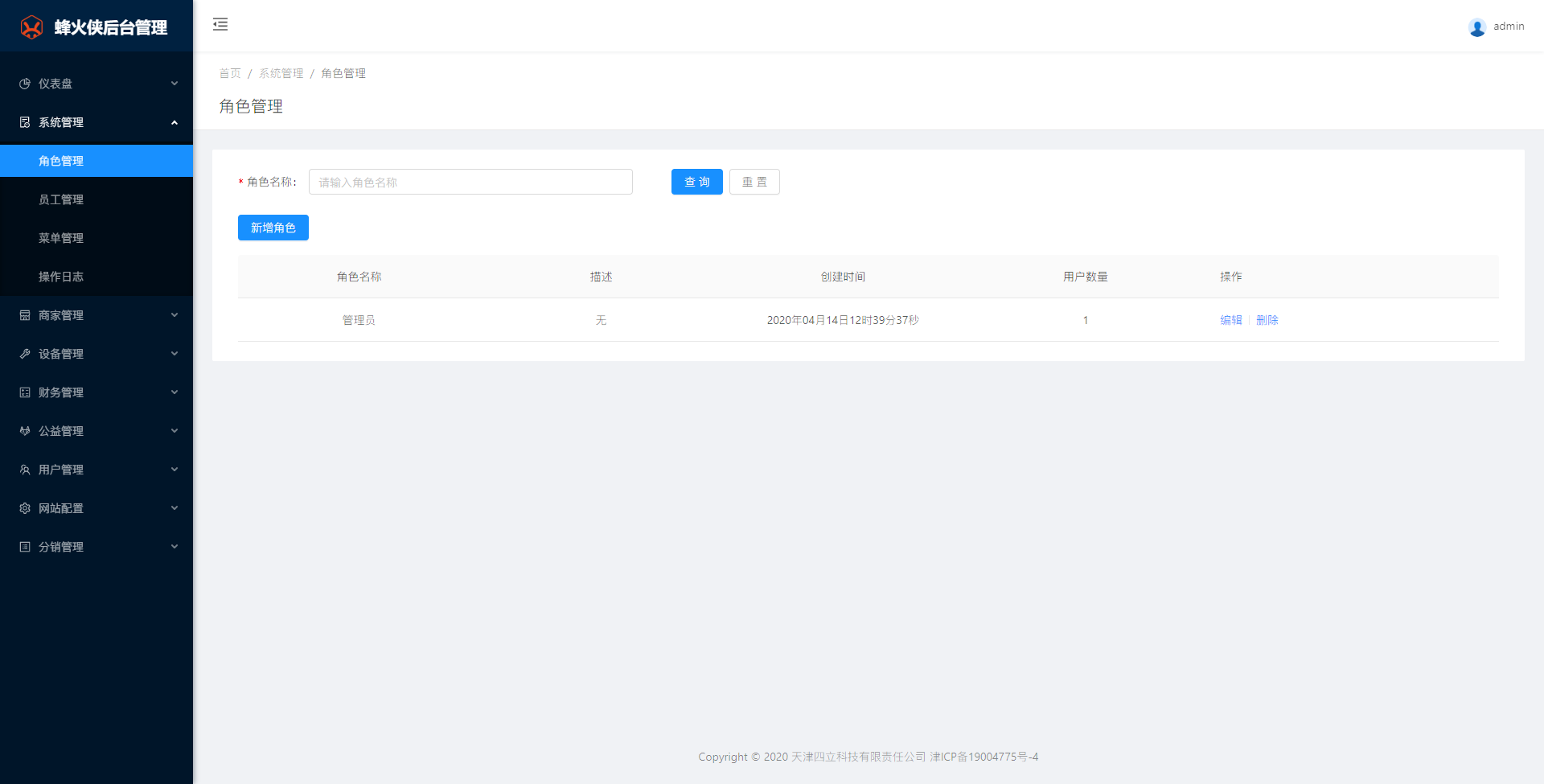Click the 财务管理 finance management icon
The width and height of the screenshot is (1544, 784).
point(23,392)
